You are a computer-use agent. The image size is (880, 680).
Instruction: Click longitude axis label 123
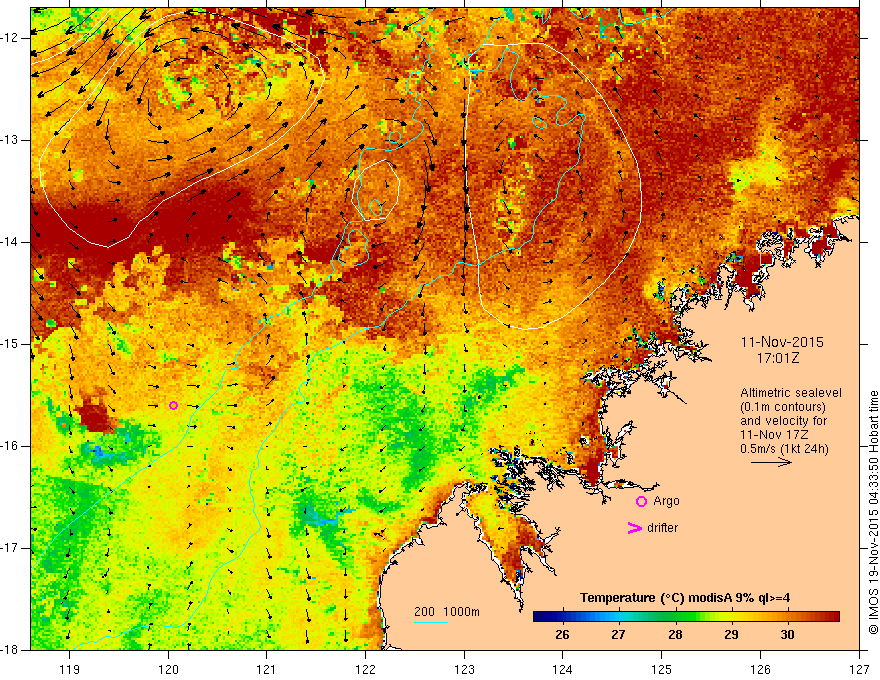coord(464,669)
